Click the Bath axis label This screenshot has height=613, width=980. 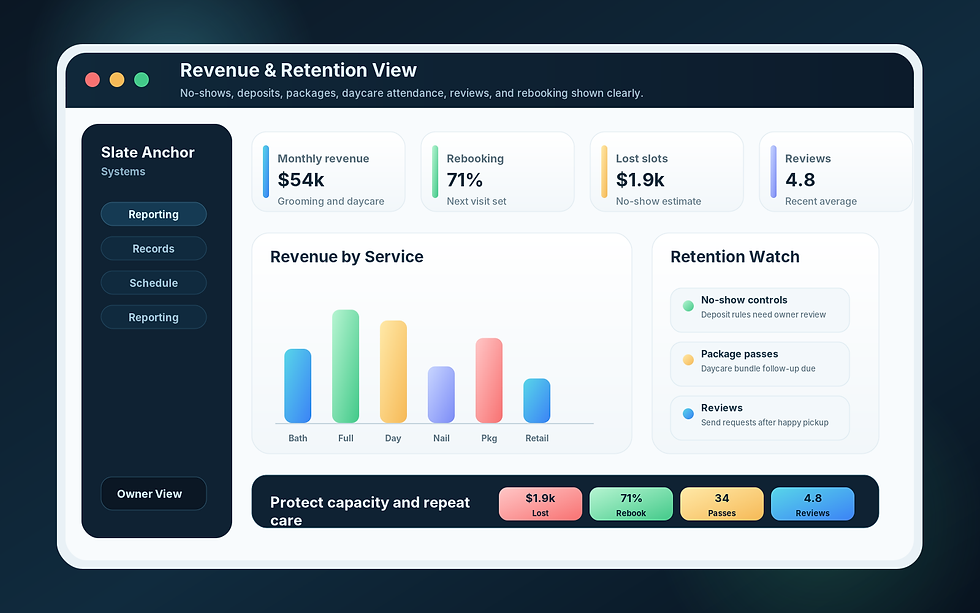pyautogui.click(x=298, y=438)
